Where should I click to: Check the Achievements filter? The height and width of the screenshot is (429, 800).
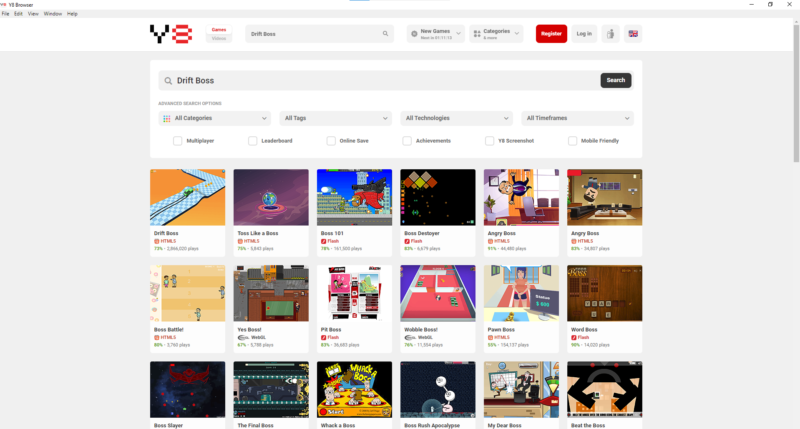(x=407, y=141)
